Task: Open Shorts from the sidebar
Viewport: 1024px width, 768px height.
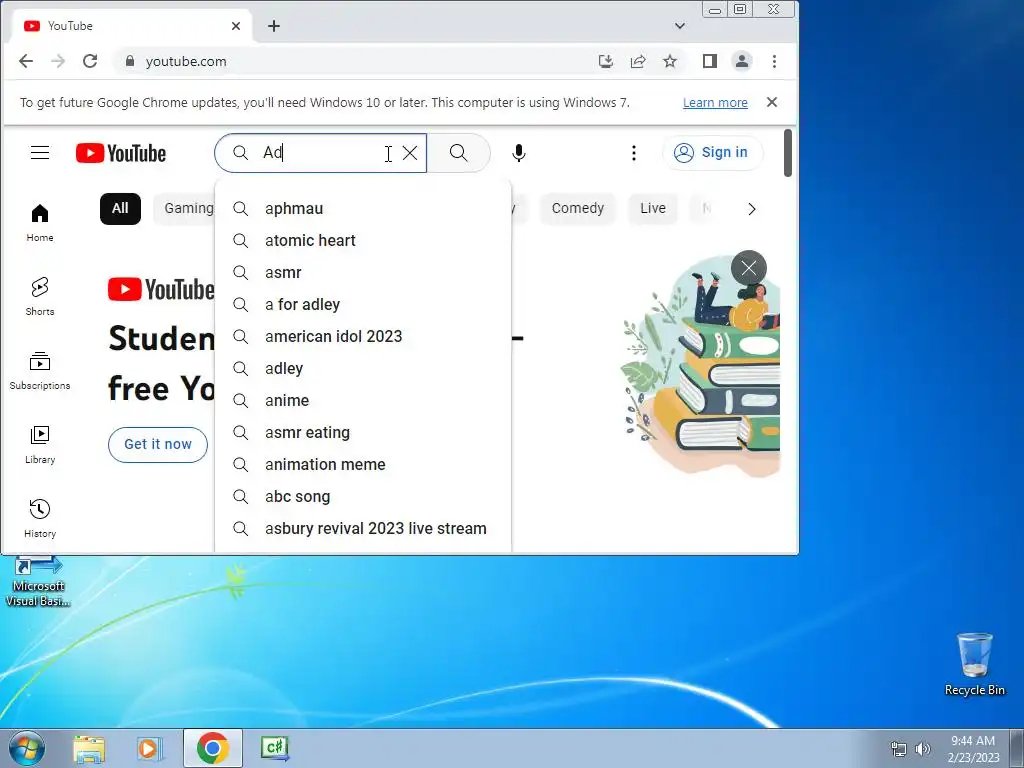Action: pyautogui.click(x=40, y=296)
